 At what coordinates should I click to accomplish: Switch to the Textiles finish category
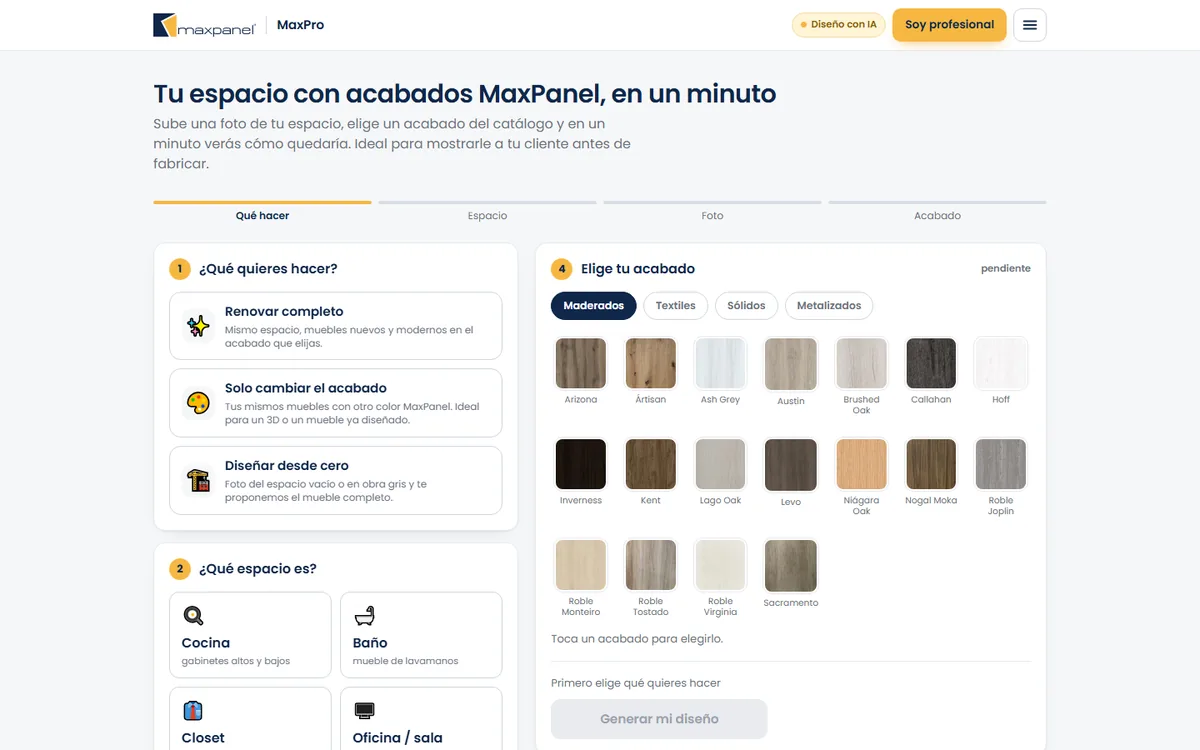676,306
